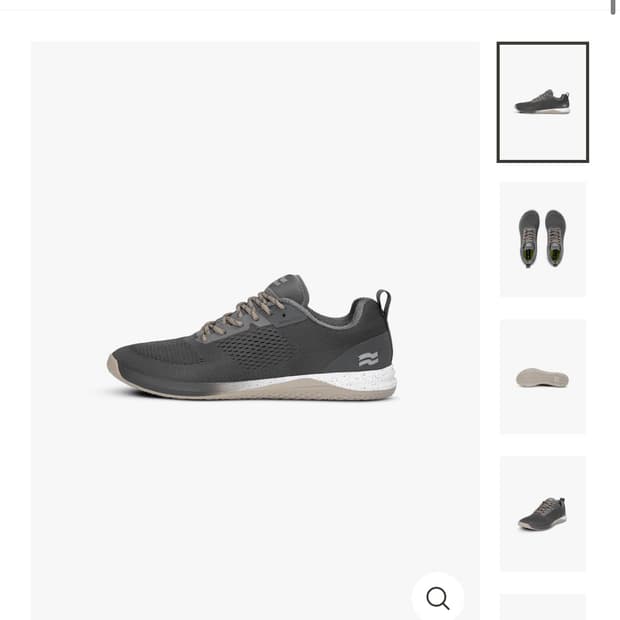Click the heel pull tab loop on the shoe
Image resolution: width=620 pixels, height=620 pixels.
click(383, 301)
